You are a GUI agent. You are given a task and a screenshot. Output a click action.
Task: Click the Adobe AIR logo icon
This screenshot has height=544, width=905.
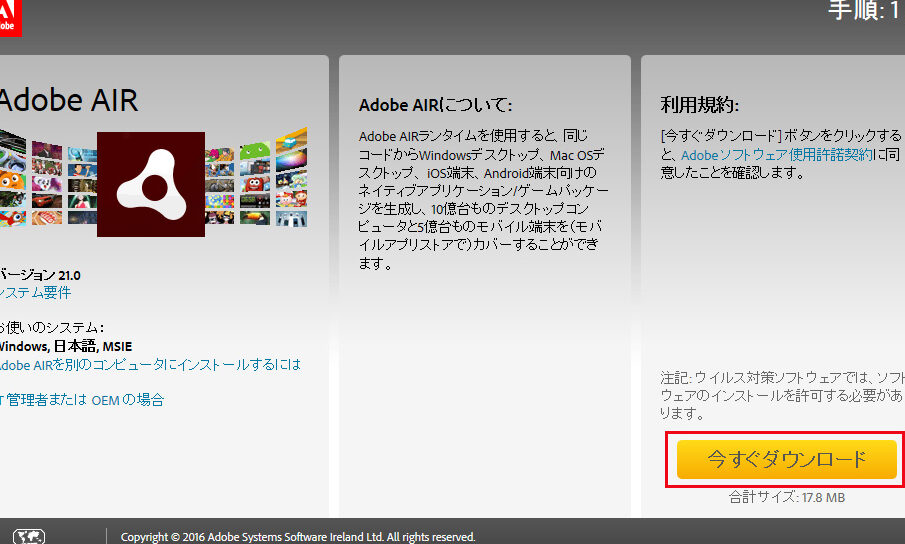pos(151,184)
